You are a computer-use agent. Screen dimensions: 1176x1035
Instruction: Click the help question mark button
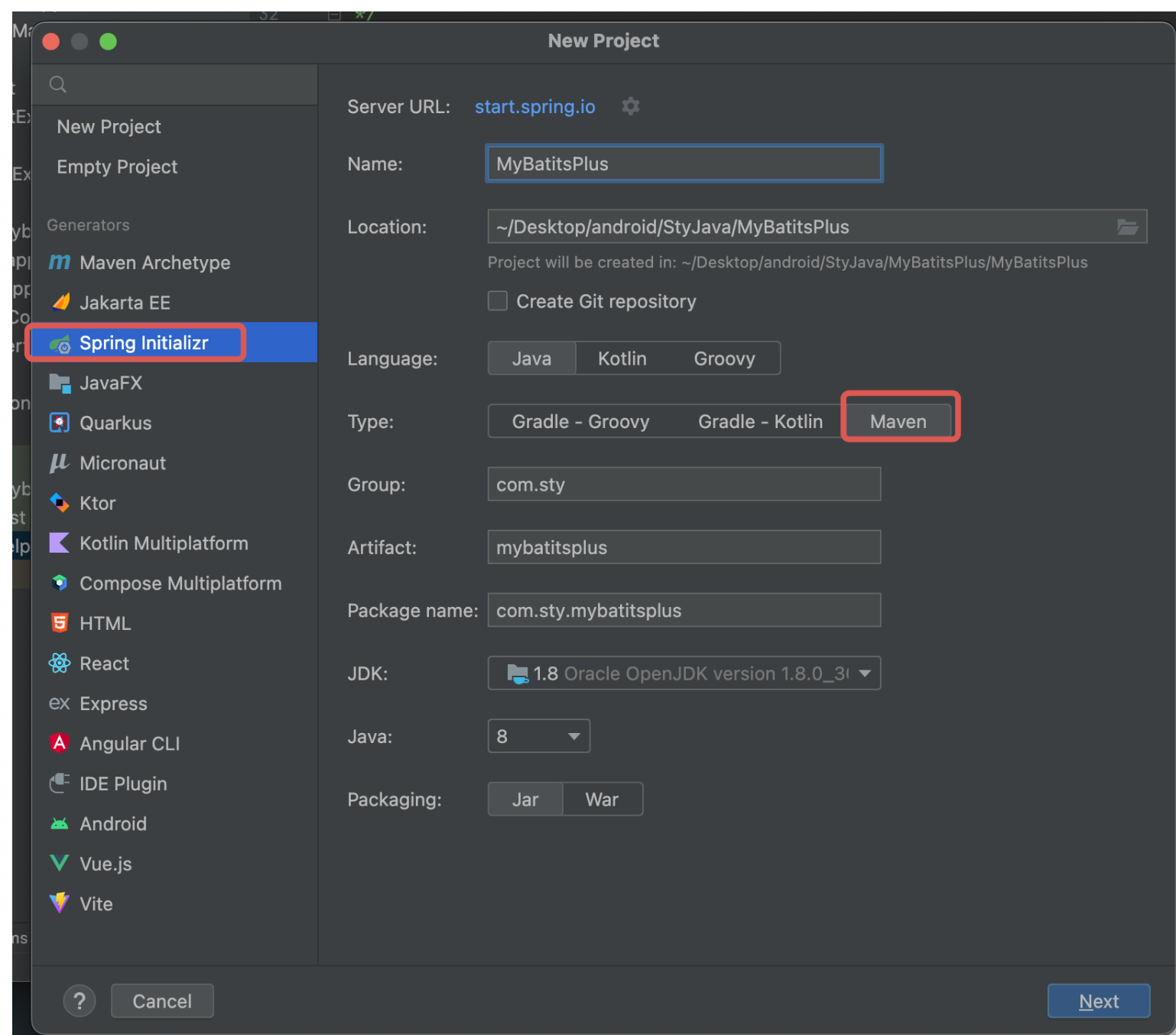[80, 1001]
